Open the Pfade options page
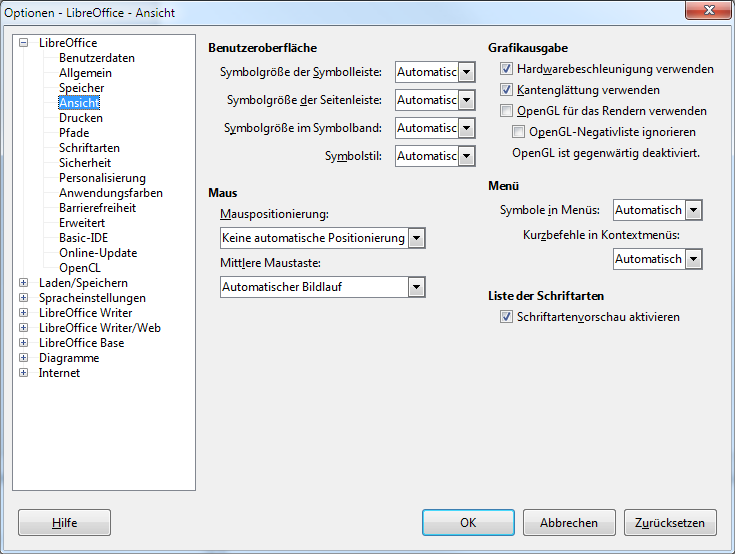 tap(74, 133)
